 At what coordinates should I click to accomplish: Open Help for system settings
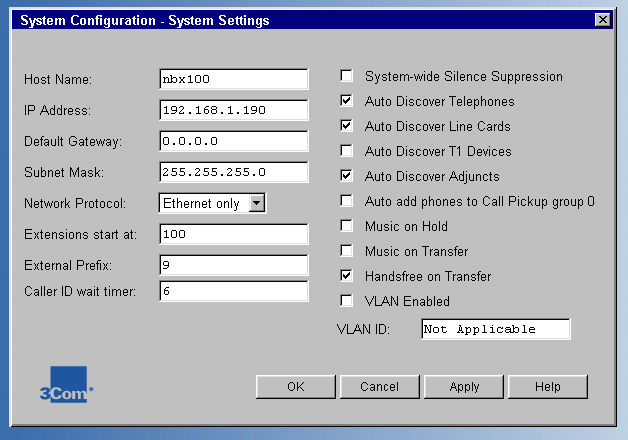click(547, 386)
